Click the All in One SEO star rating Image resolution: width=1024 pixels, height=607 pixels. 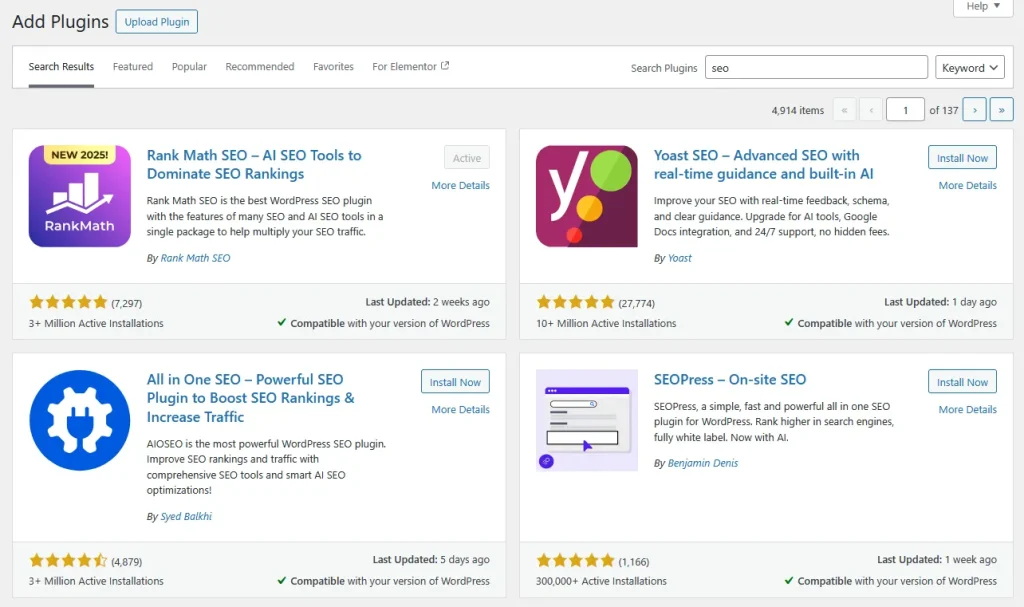point(68,560)
